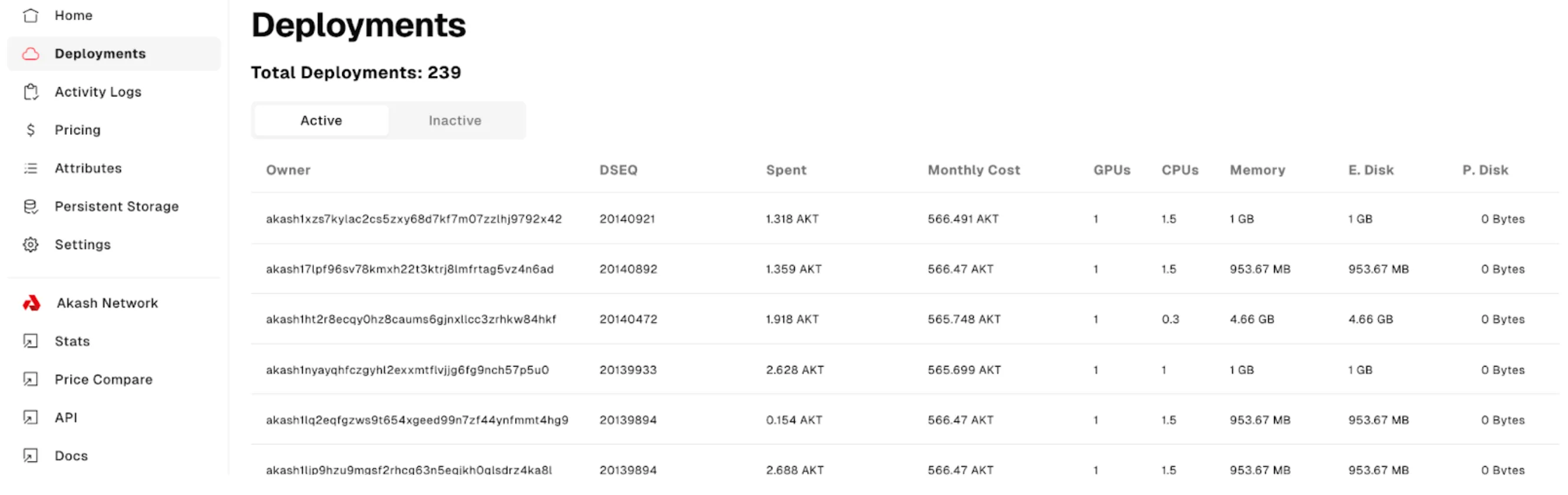The image size is (1568, 495).
Task: Open the Docs link in sidebar
Action: pos(71,456)
